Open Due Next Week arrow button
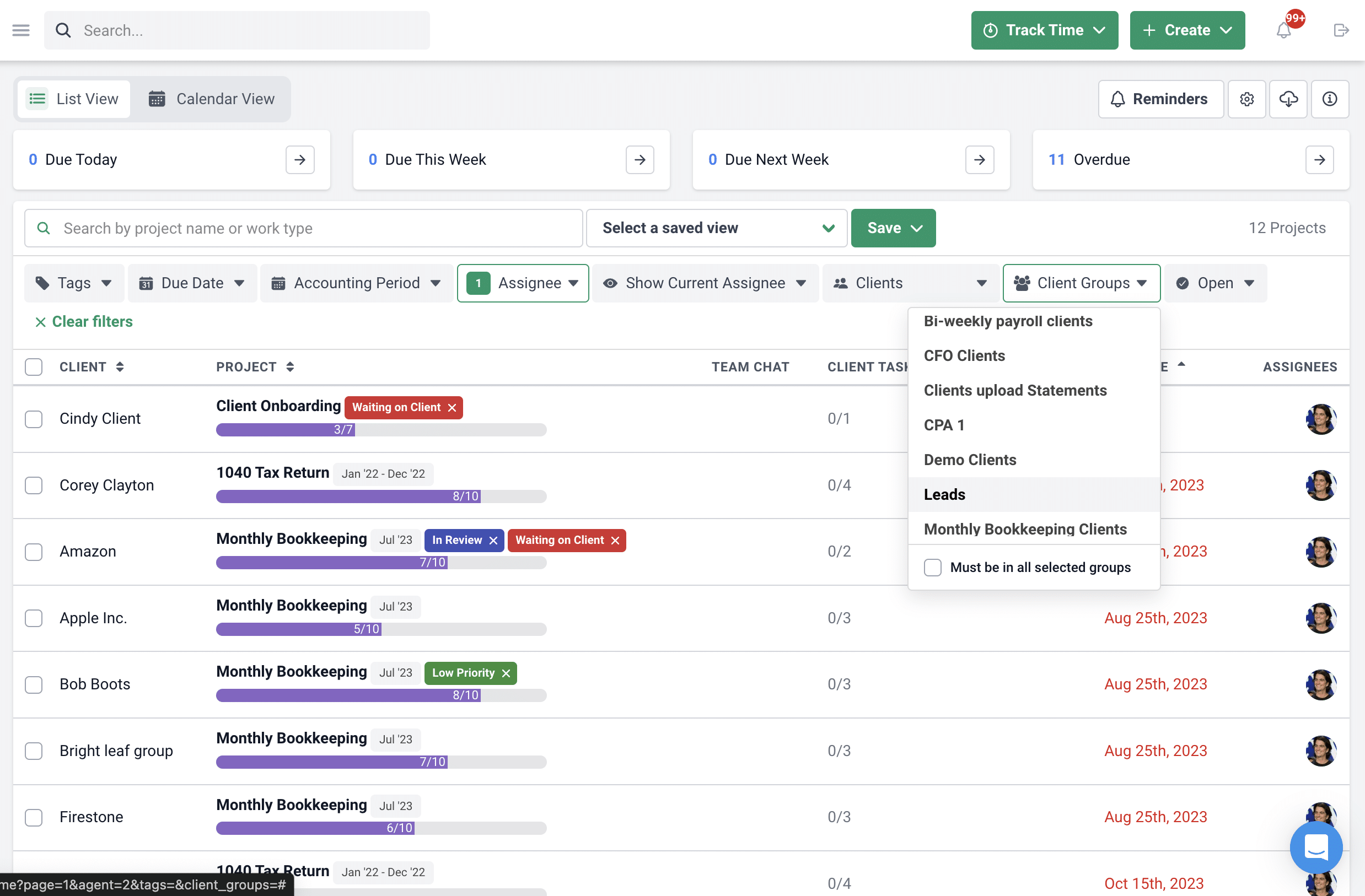Viewport: 1365px width, 896px height. click(x=980, y=160)
